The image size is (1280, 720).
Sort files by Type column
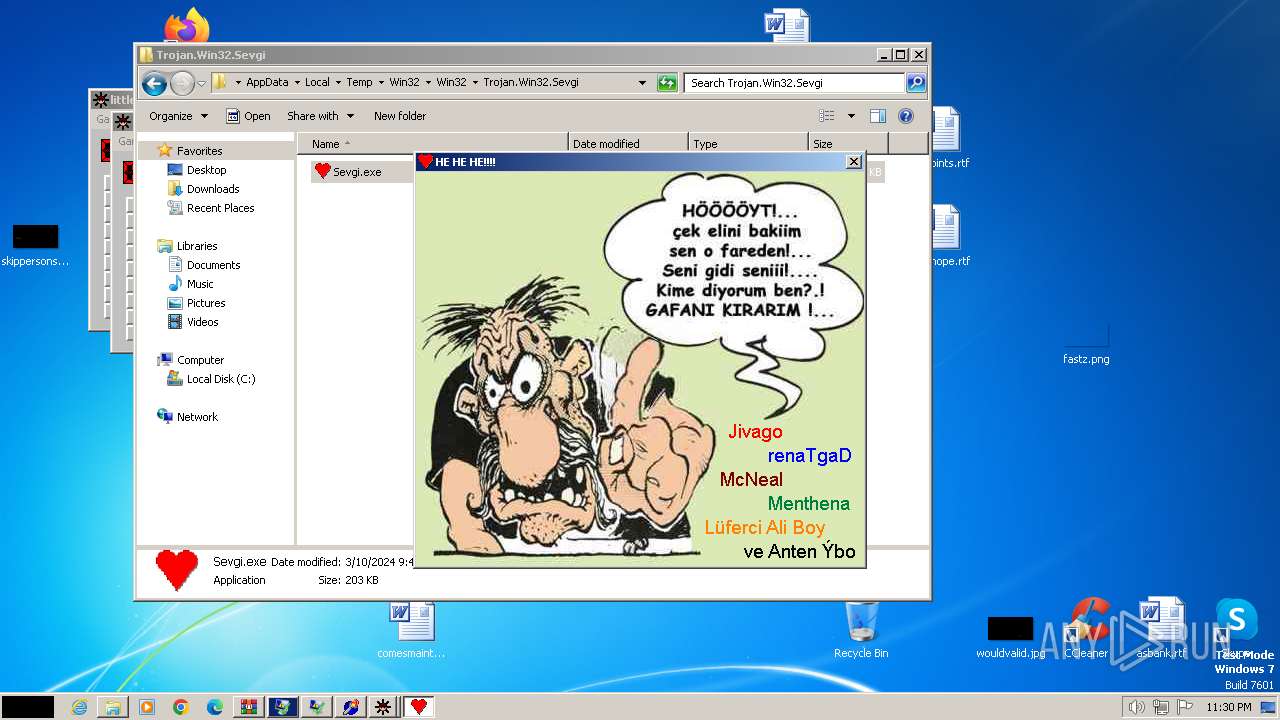tap(747, 144)
